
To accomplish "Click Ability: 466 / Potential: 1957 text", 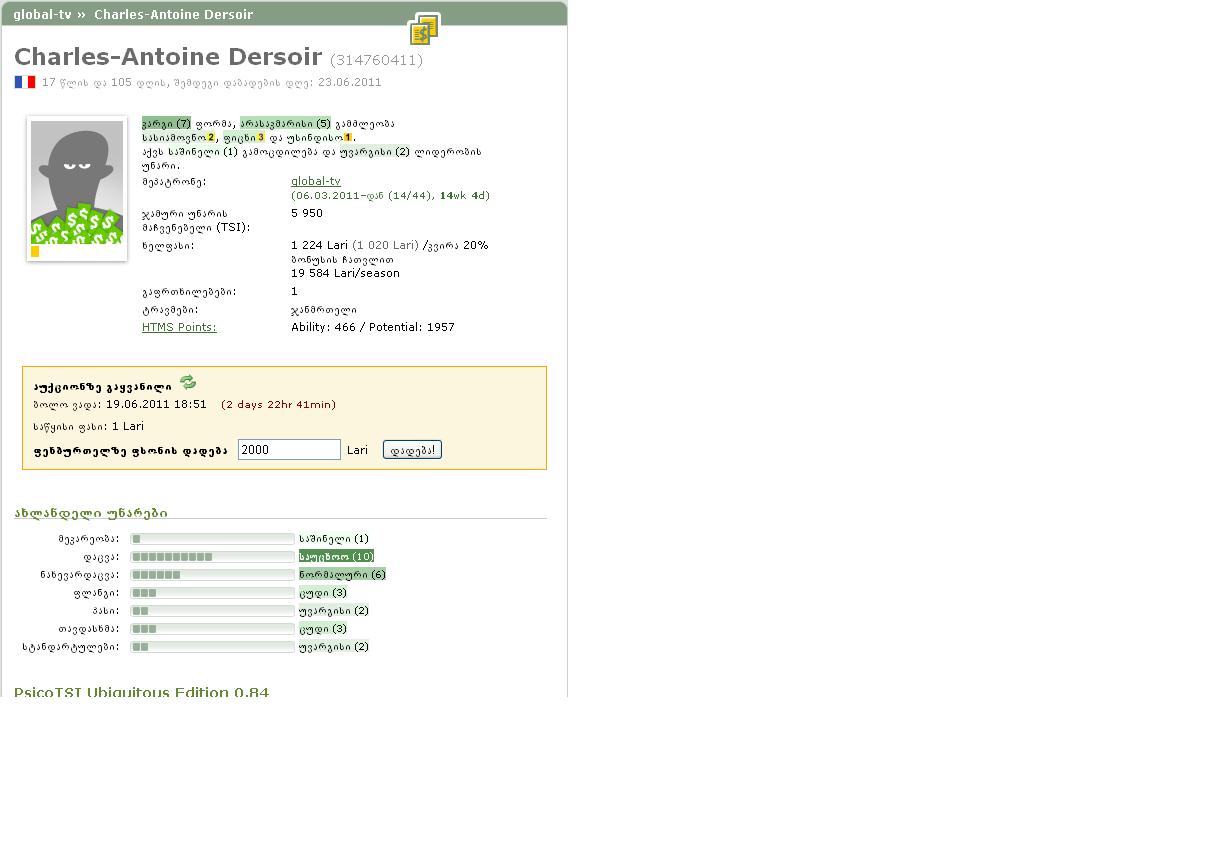I will pos(373,327).
